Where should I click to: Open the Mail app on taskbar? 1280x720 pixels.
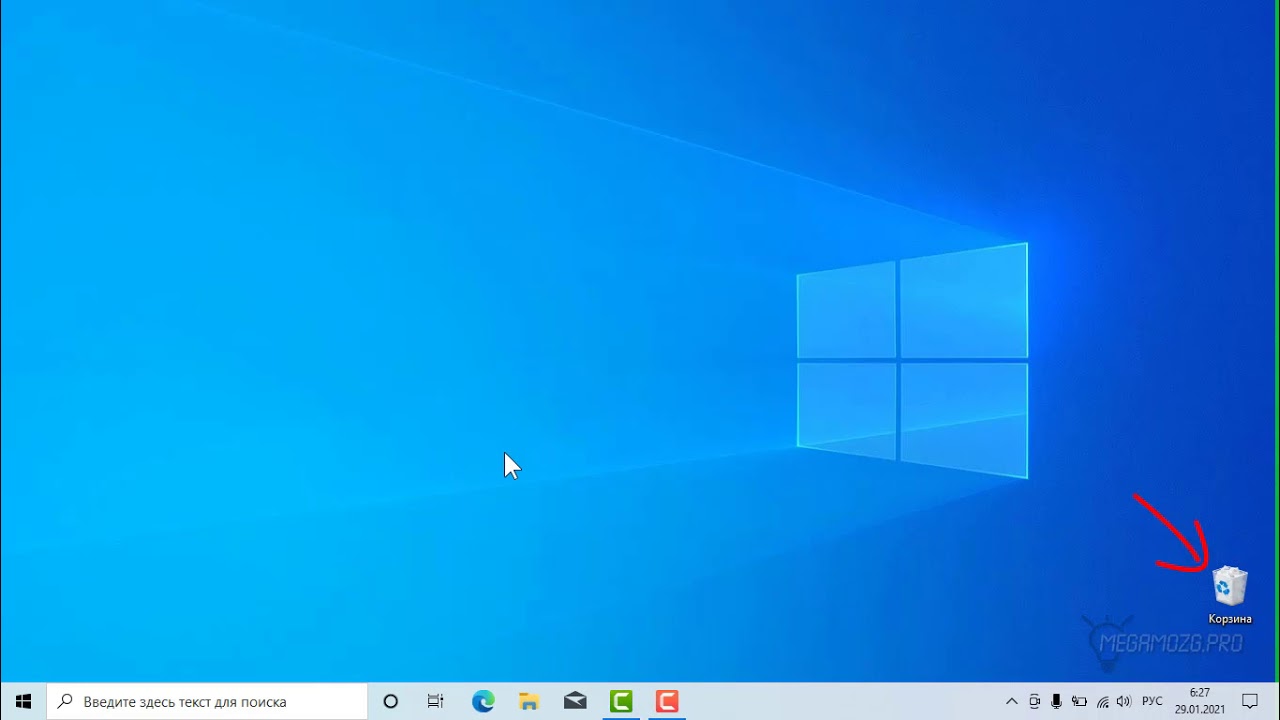point(575,701)
